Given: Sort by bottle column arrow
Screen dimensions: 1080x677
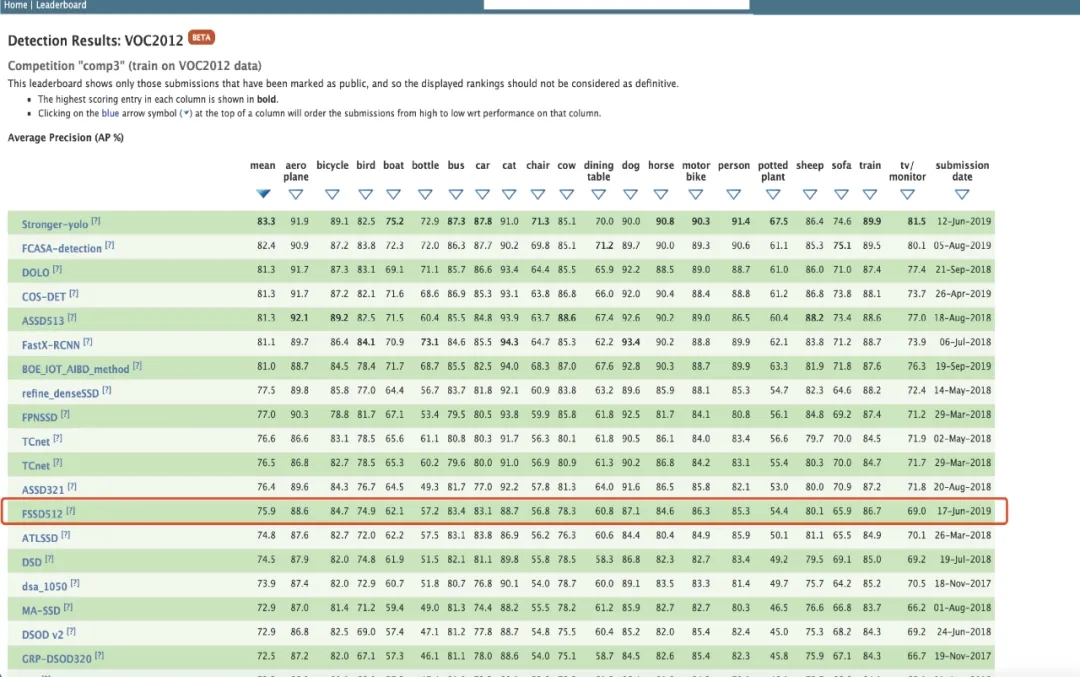Looking at the screenshot, I should pos(425,194).
